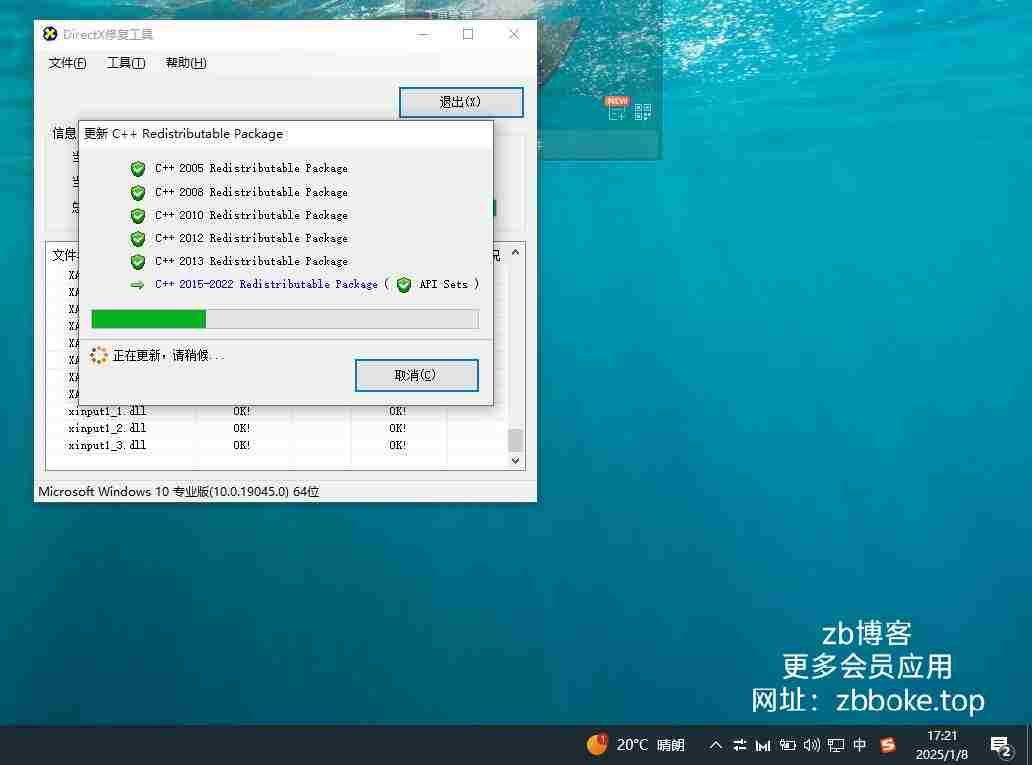Click the 退出(X) exit button
The width and height of the screenshot is (1032, 765).
pos(461,102)
